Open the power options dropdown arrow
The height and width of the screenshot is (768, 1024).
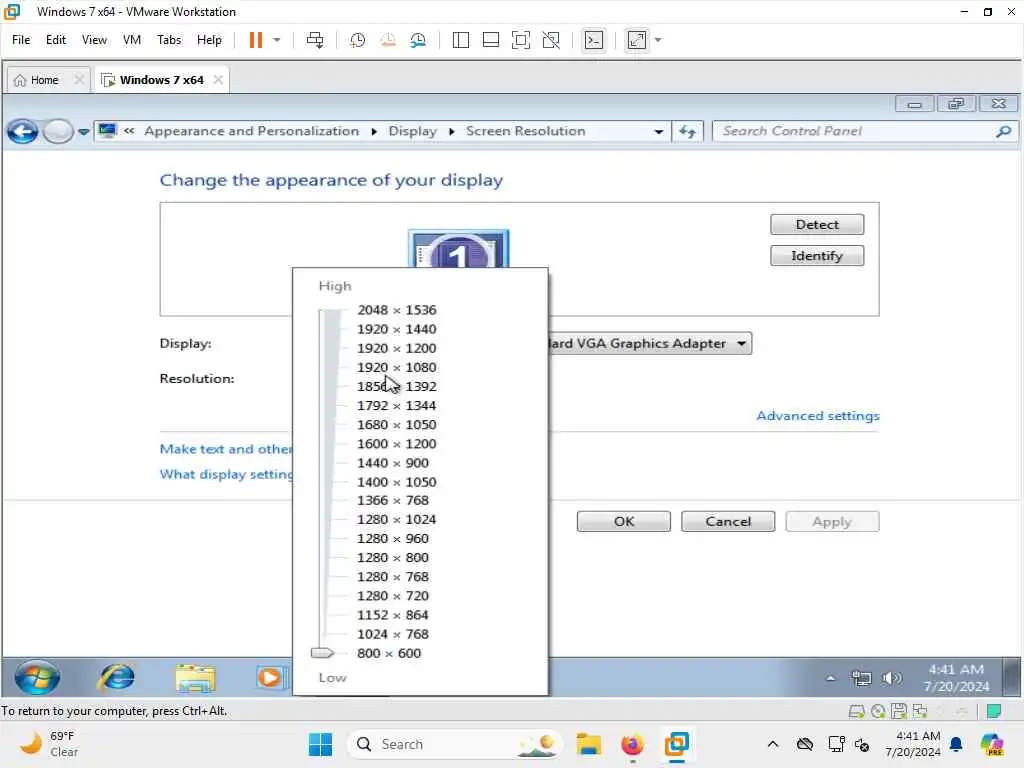point(277,40)
